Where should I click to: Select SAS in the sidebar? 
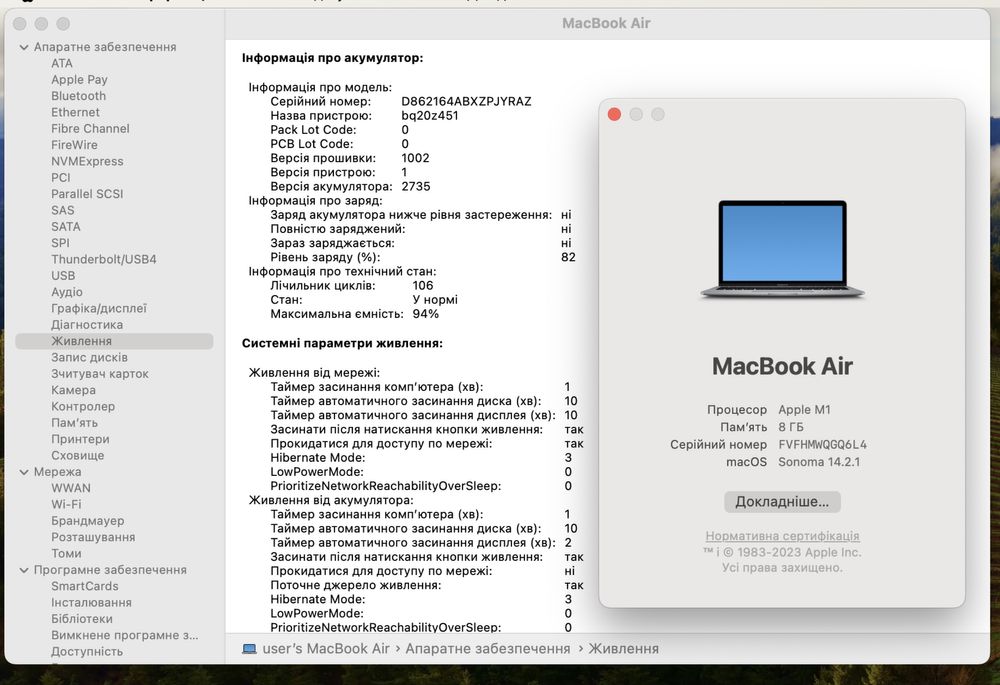click(62, 210)
